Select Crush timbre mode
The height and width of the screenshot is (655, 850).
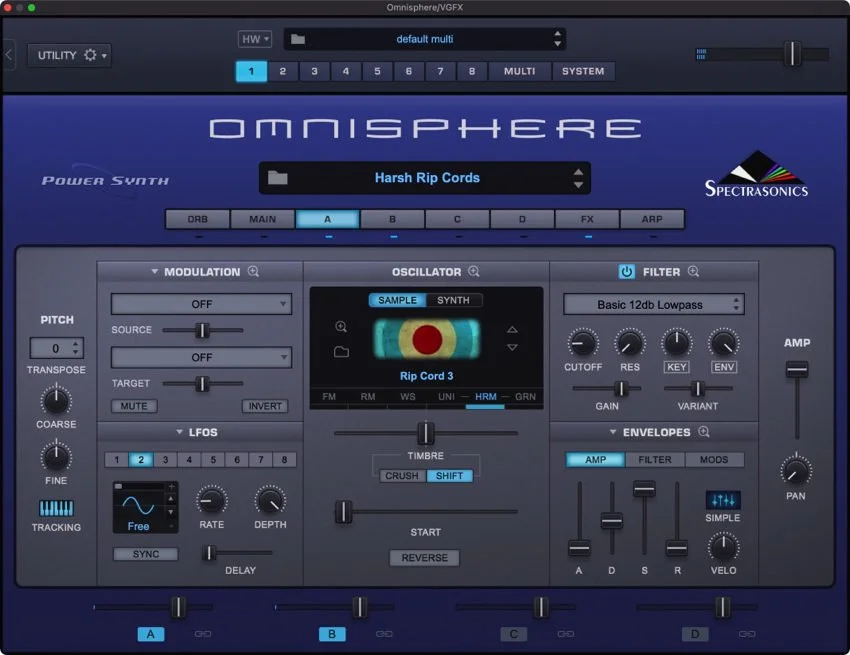pyautogui.click(x=402, y=476)
